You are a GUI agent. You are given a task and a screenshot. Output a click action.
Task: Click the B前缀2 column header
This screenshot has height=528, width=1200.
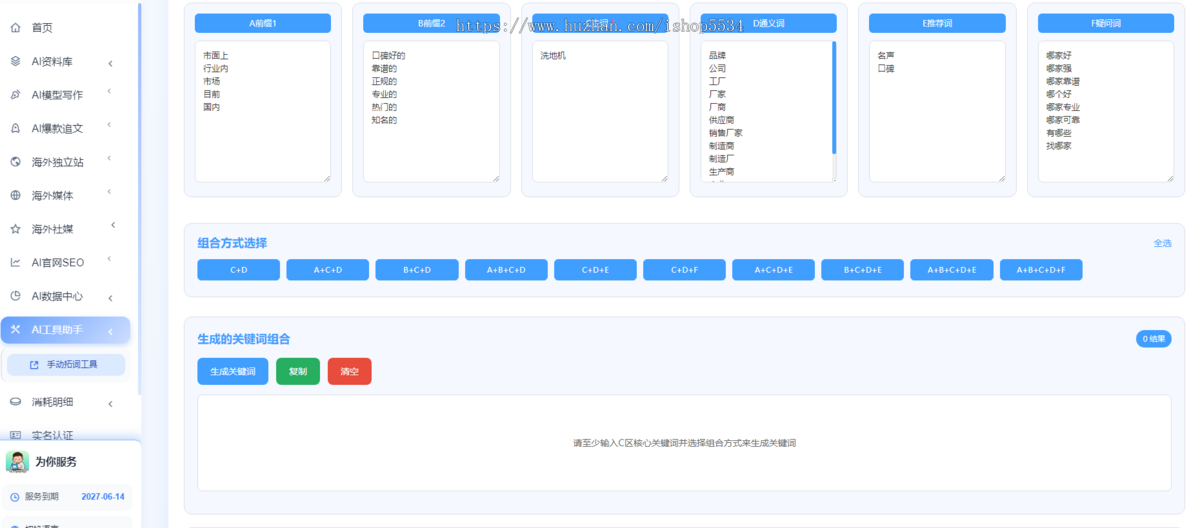click(431, 22)
